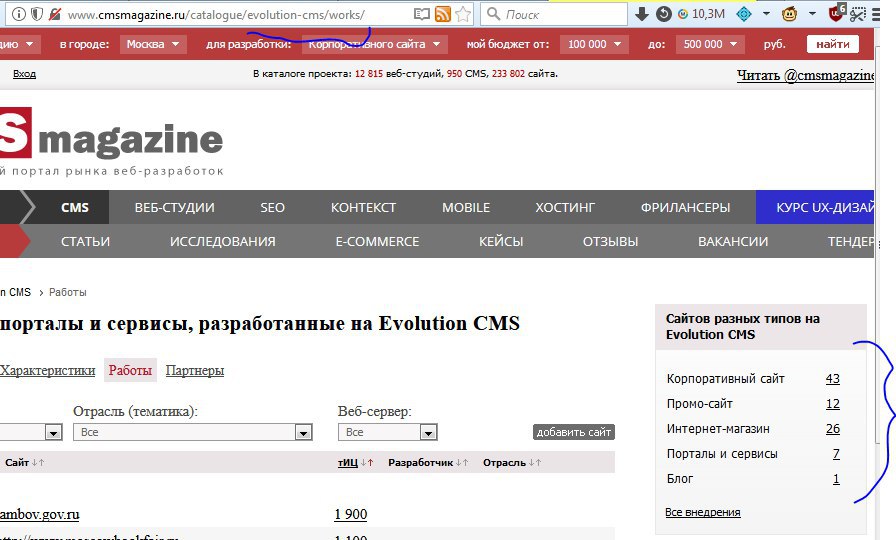Open the ВЕБ-СТУДИИ navigation item
Screen dimensions: 896x540
point(174,207)
